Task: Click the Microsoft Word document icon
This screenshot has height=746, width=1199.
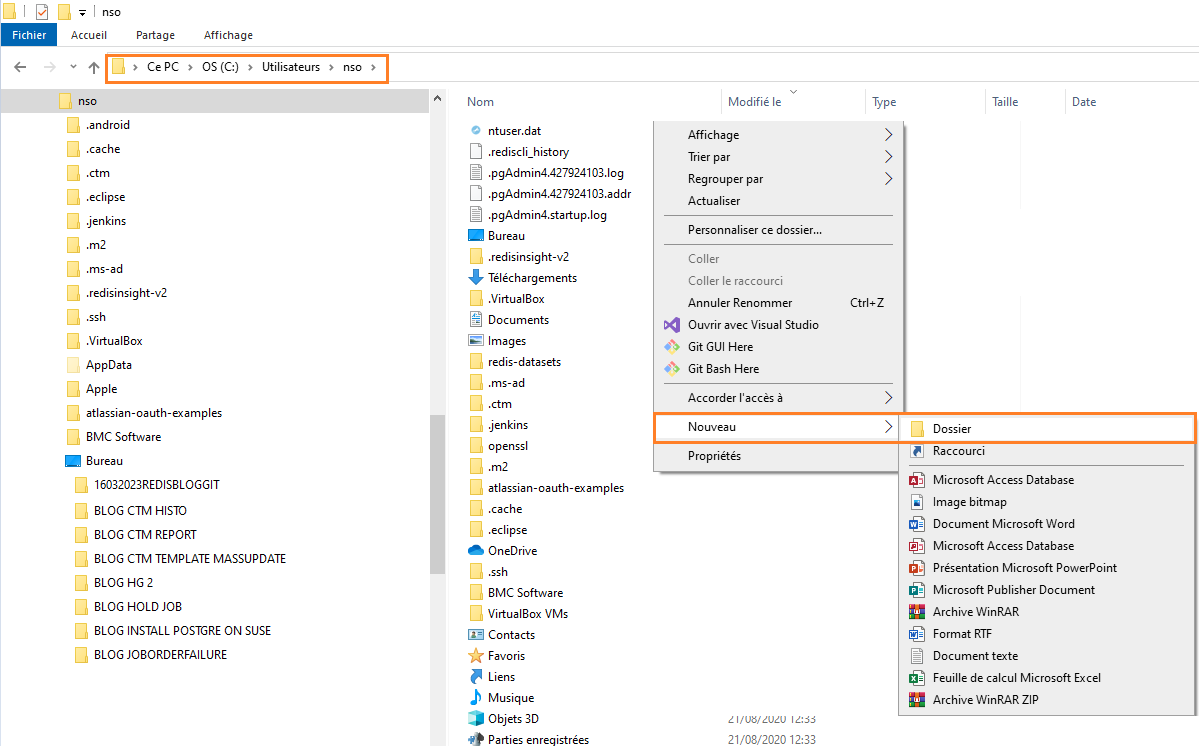Action: click(x=916, y=524)
